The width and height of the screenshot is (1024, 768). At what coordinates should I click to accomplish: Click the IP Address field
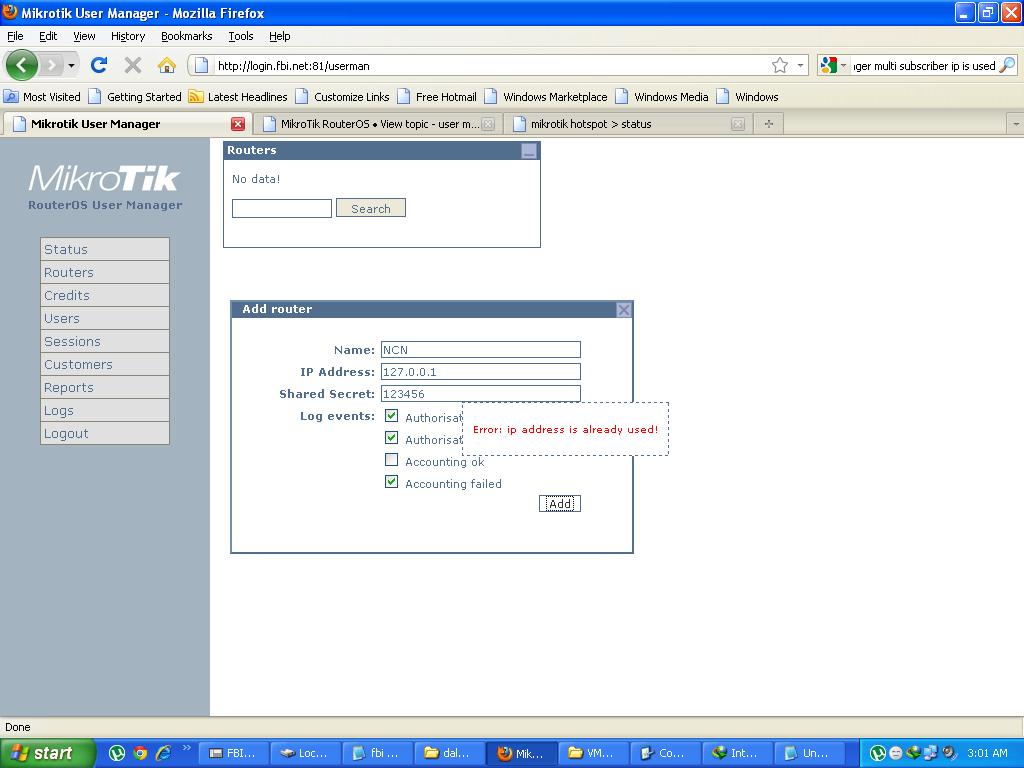pyautogui.click(x=481, y=372)
